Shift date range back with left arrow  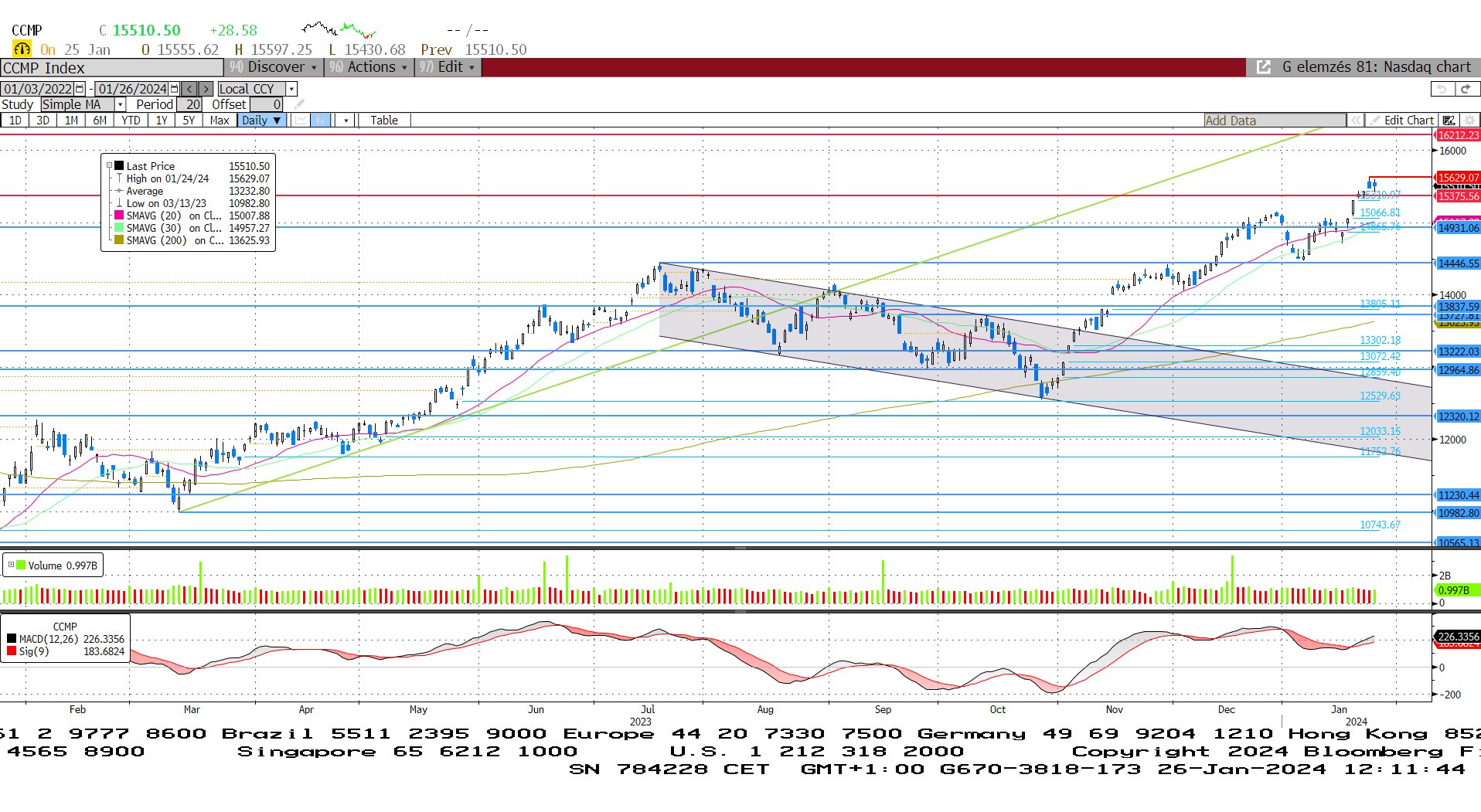[189, 89]
